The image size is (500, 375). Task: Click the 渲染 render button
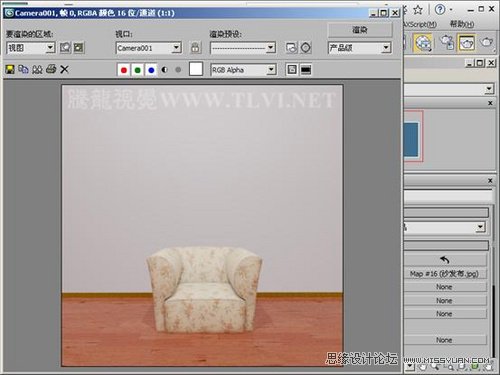click(x=360, y=30)
